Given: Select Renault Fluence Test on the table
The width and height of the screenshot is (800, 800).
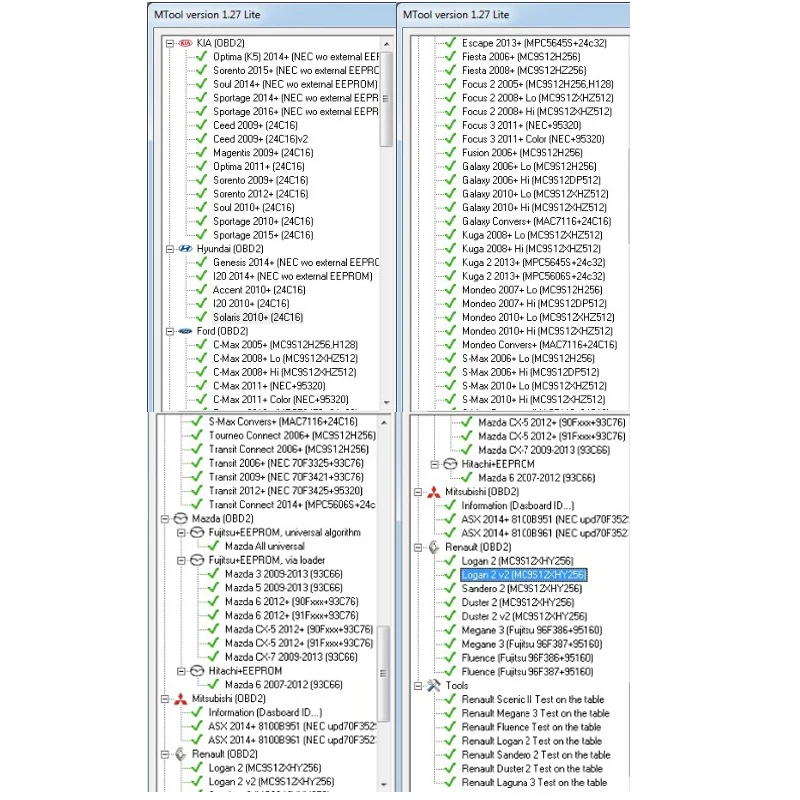Looking at the screenshot, I should pyautogui.click(x=531, y=727).
